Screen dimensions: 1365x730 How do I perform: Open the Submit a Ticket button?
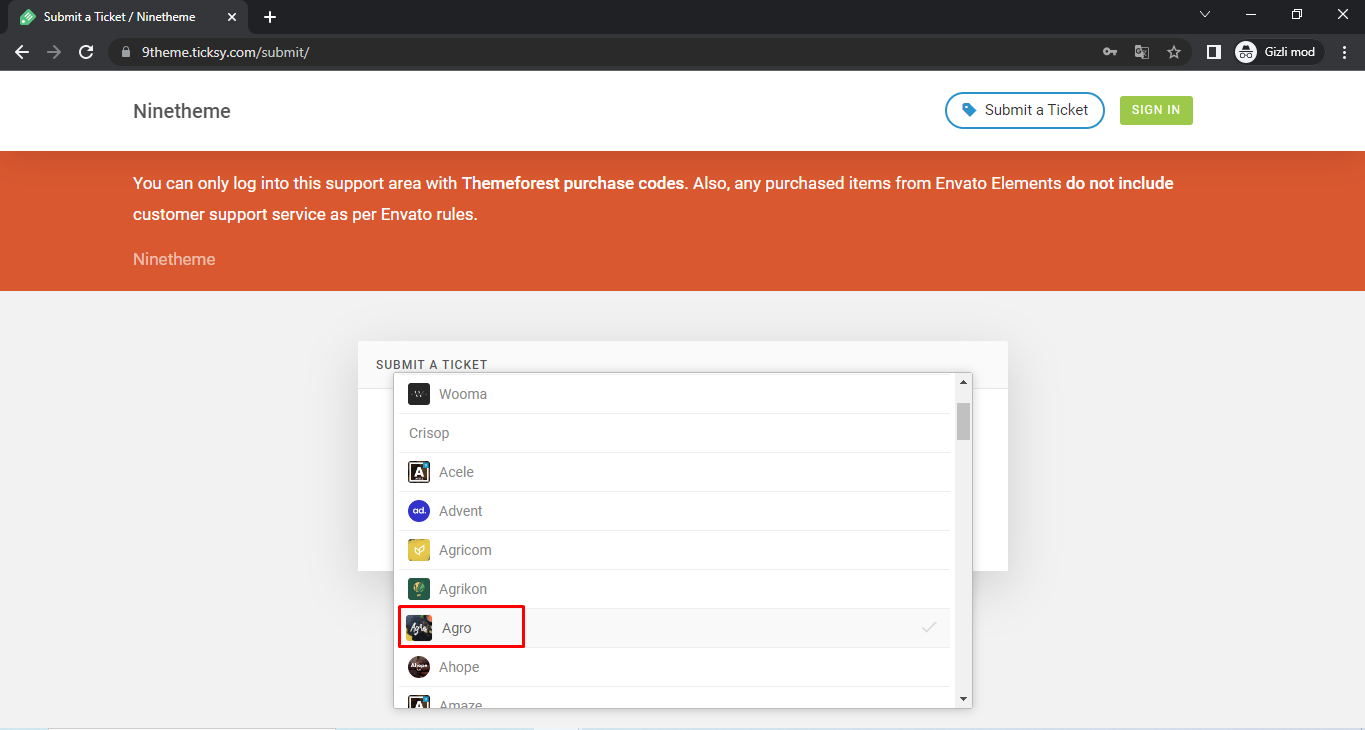tap(1024, 110)
